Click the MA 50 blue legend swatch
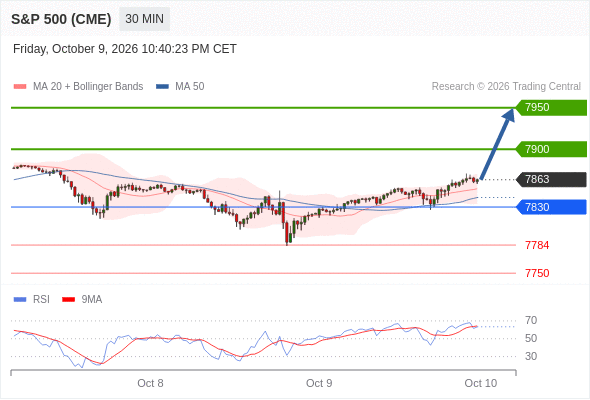Viewport: 590px width, 400px height. tap(162, 87)
